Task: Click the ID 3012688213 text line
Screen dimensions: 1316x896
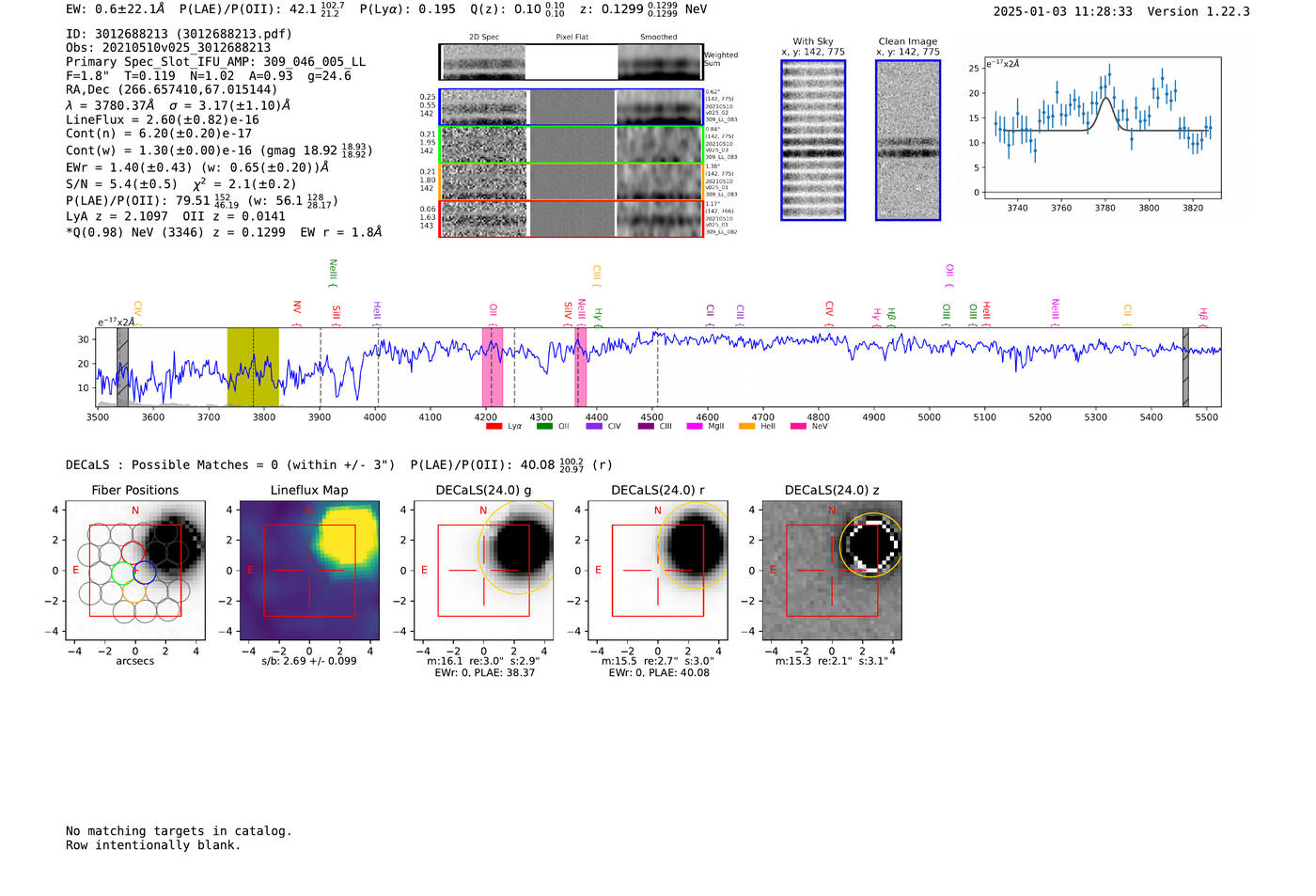Action: 179,34
